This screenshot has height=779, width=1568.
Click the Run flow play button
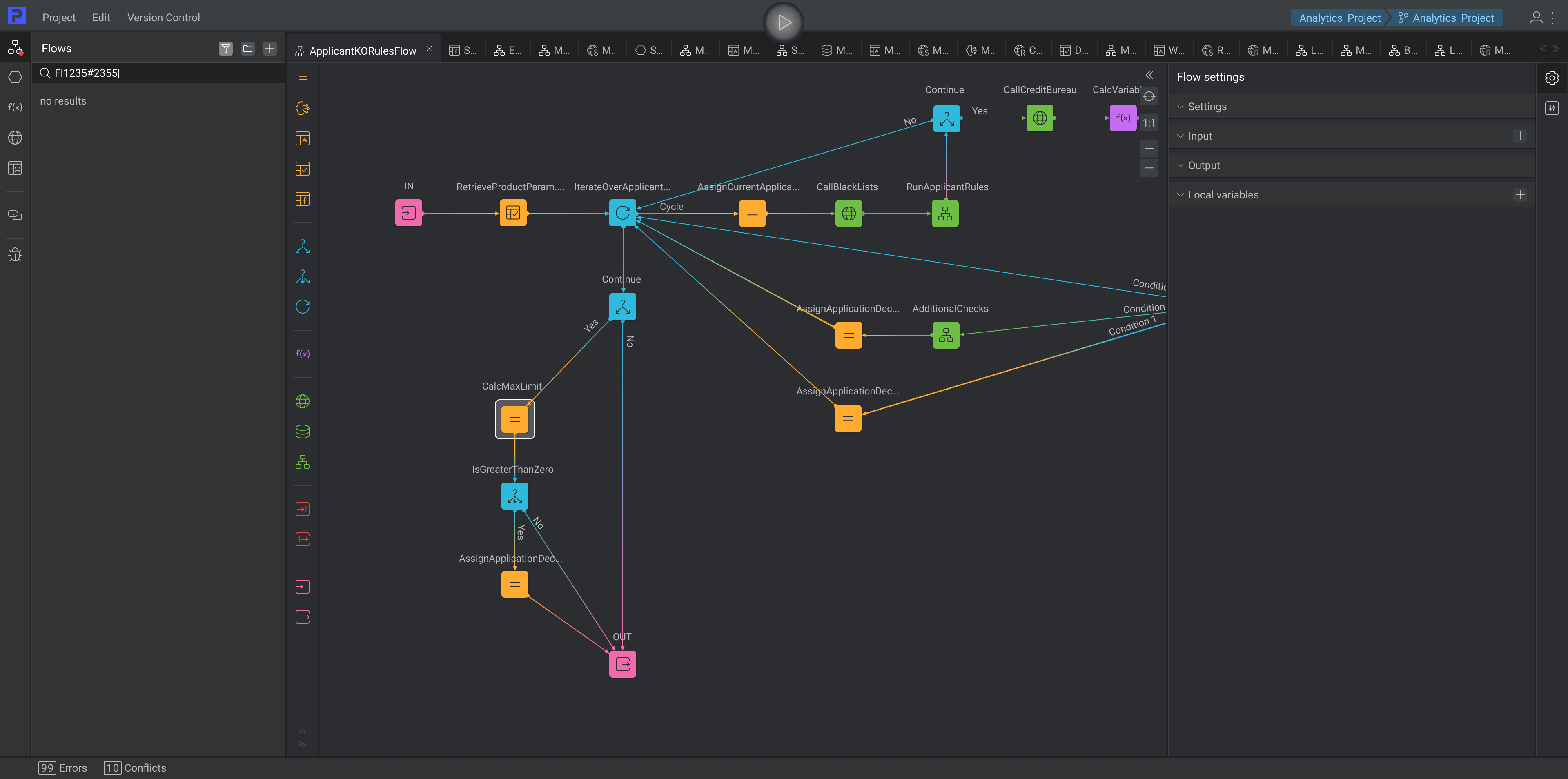[784, 22]
